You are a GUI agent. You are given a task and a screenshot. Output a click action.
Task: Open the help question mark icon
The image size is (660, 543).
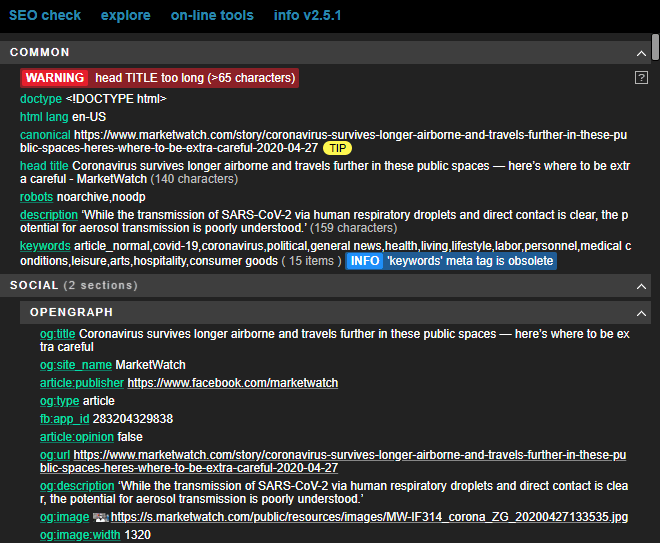[x=641, y=77]
